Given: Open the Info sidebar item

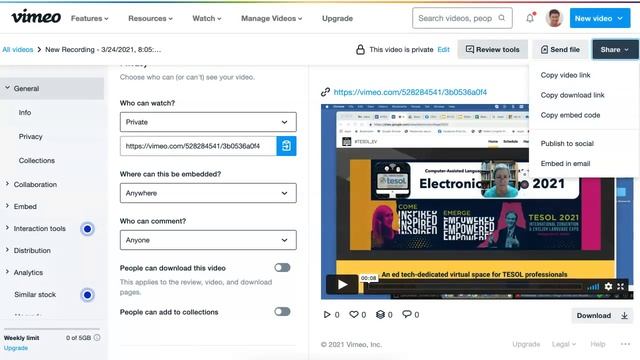Looking at the screenshot, I should coord(24,113).
